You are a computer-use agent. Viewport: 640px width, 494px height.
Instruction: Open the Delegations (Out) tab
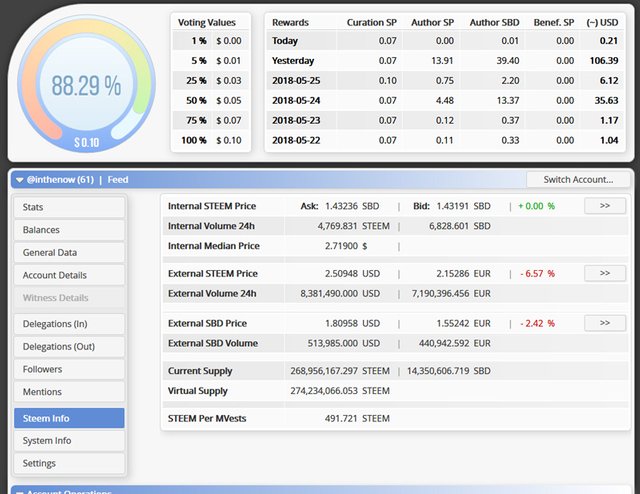coord(69,347)
